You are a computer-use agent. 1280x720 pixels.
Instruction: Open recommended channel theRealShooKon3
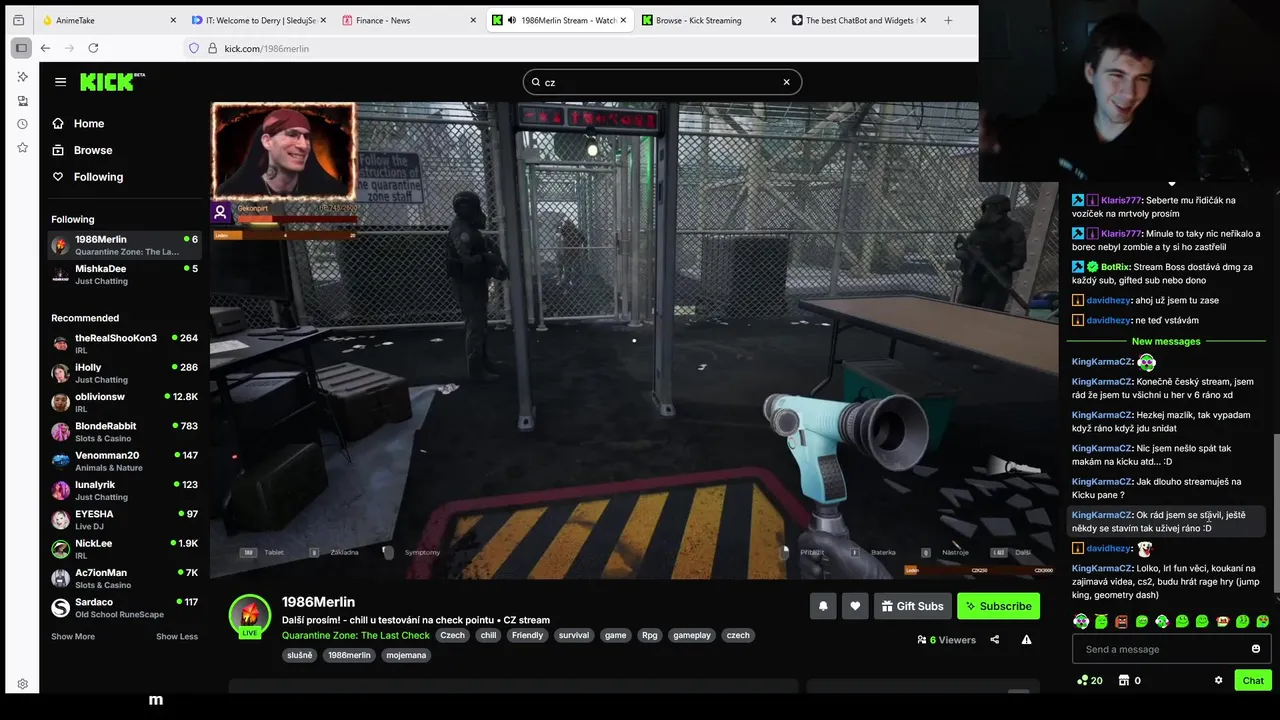(x=125, y=343)
